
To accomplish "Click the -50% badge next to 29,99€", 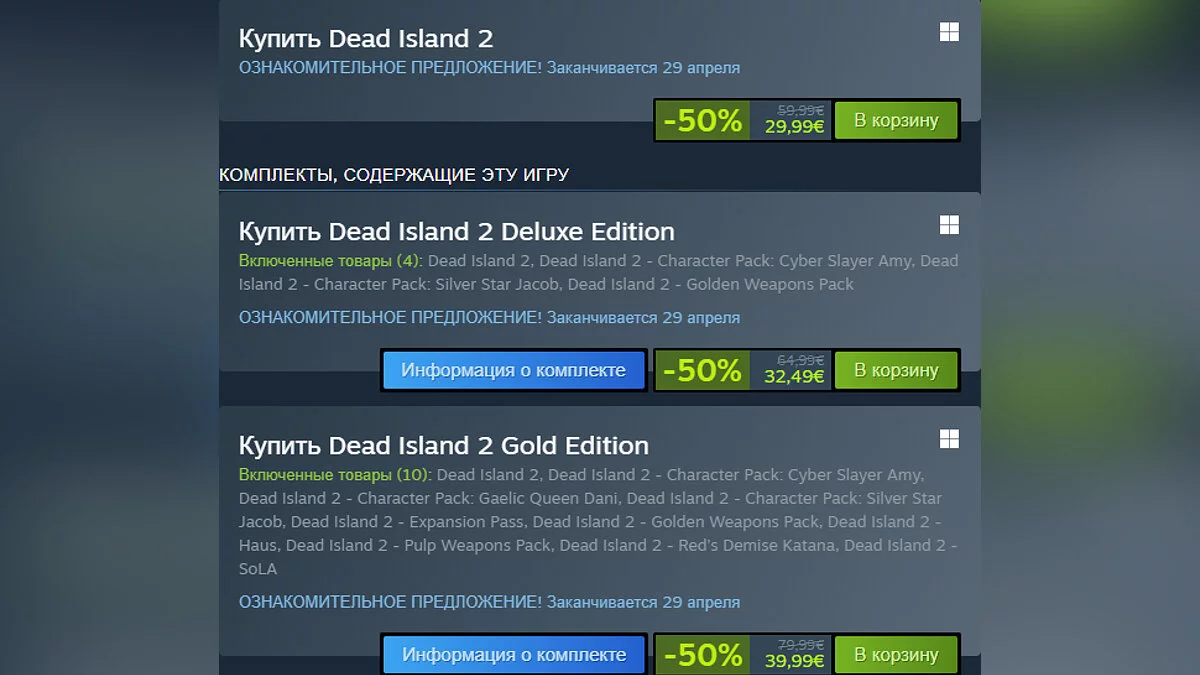I will click(x=702, y=121).
